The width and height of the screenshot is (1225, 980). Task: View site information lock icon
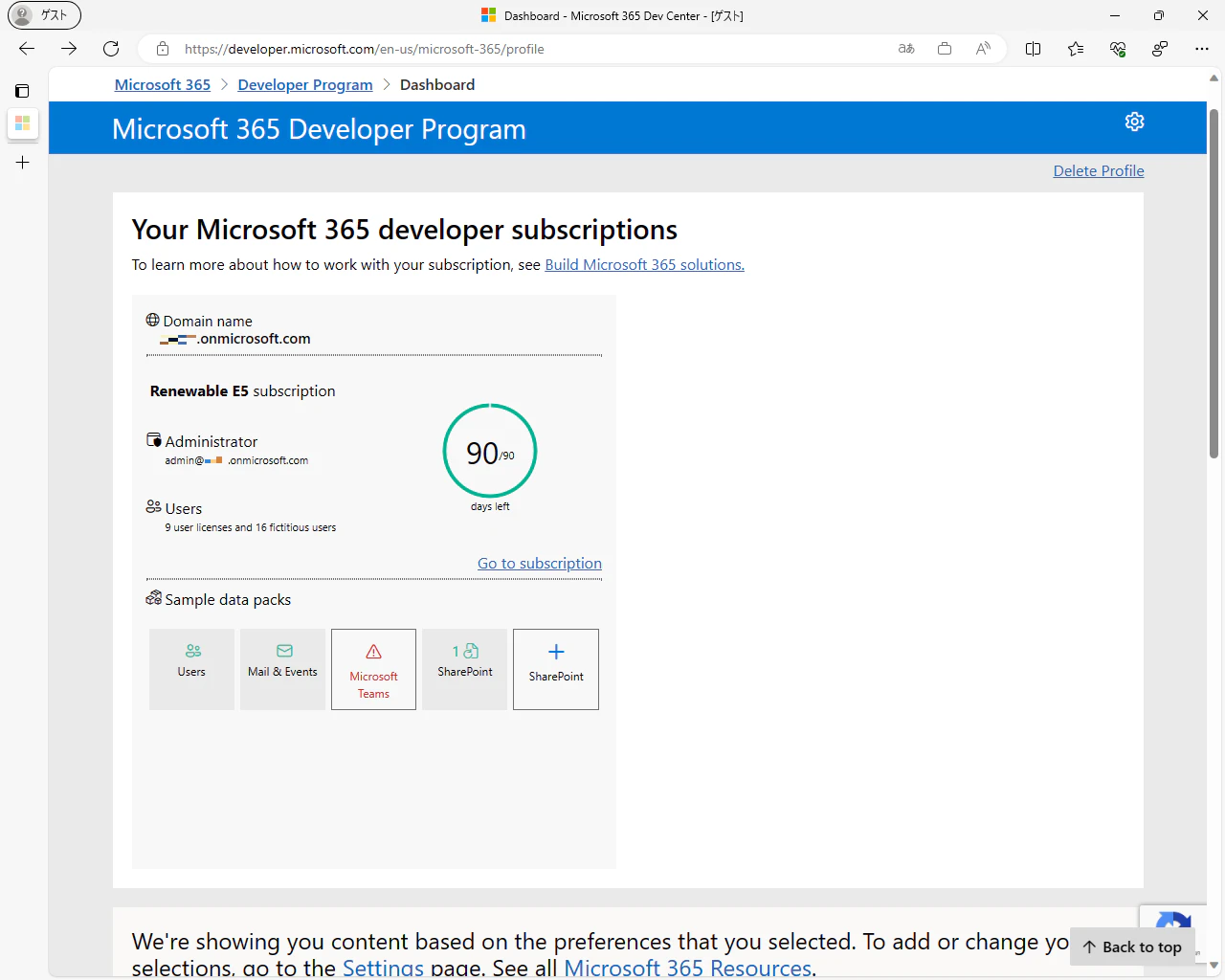[163, 49]
